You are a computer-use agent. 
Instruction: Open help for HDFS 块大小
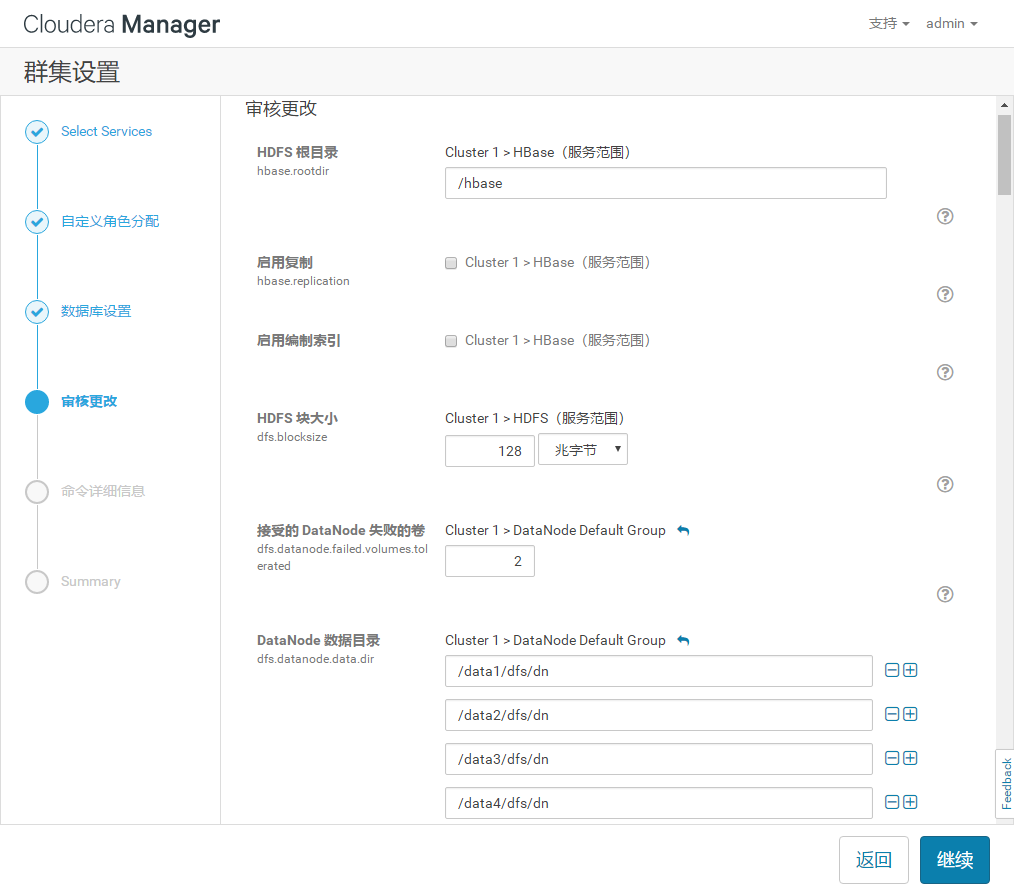point(944,484)
